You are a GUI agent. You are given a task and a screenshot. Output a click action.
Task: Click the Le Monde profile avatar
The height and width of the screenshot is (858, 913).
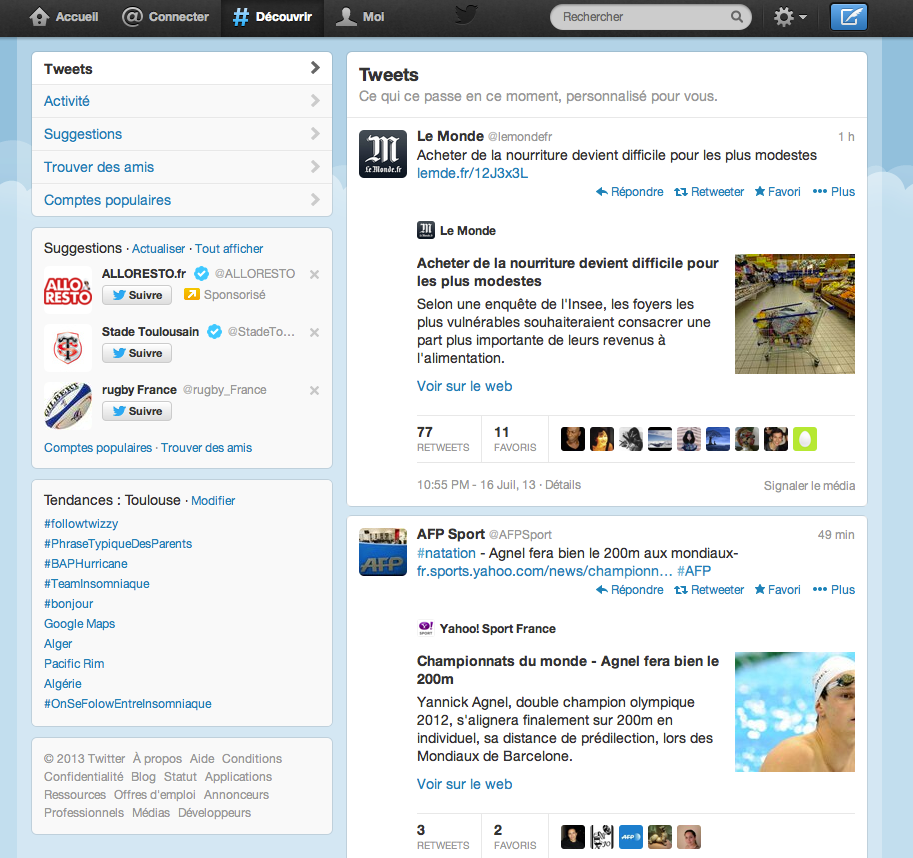tap(383, 154)
